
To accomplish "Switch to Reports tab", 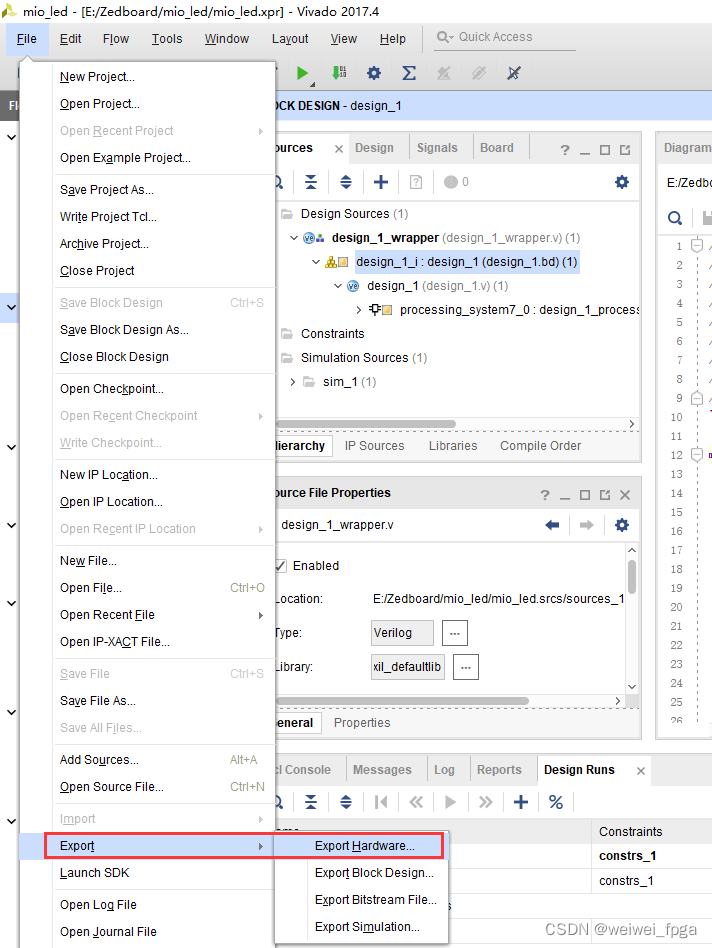I will (x=499, y=770).
